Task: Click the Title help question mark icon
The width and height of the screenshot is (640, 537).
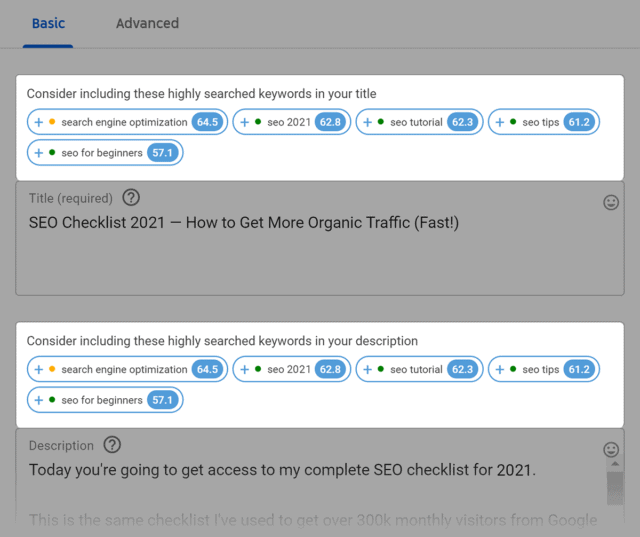Action: (x=131, y=198)
